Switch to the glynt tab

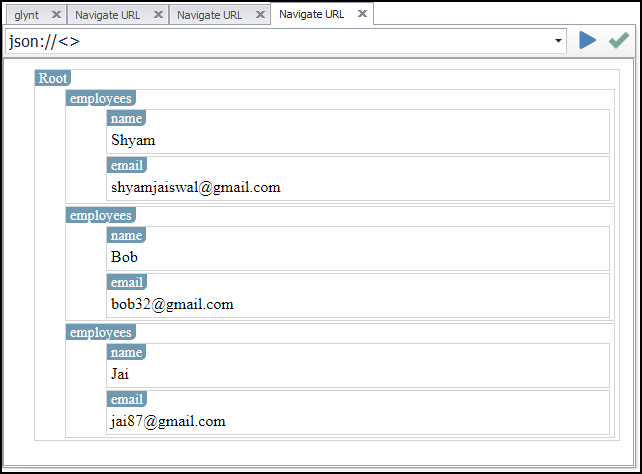click(x=26, y=15)
